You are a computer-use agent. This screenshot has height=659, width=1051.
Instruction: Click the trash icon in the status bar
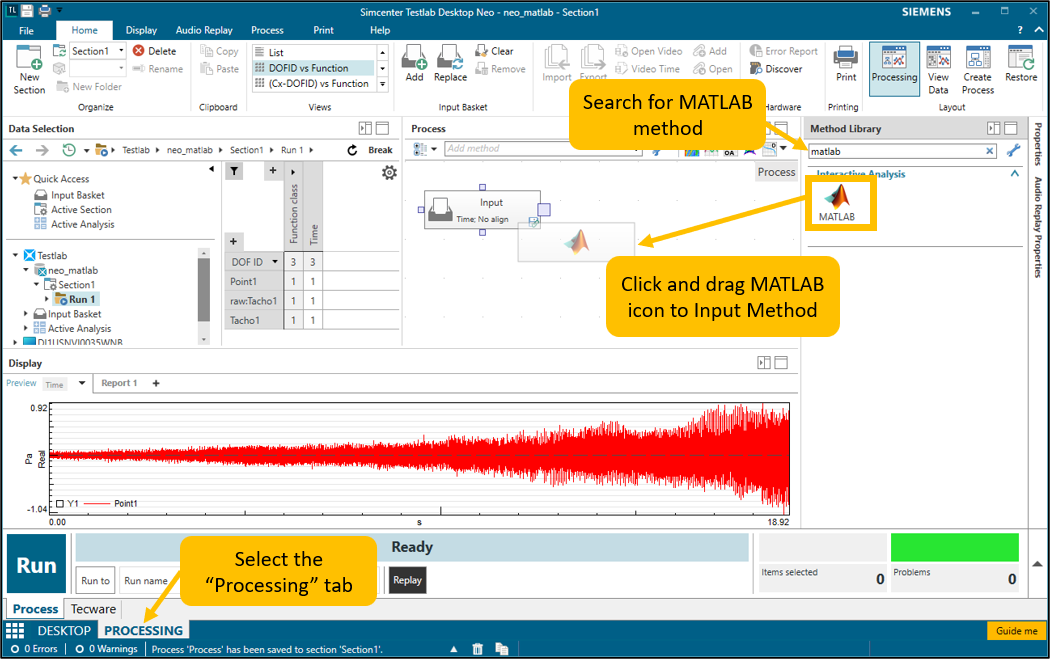tap(477, 649)
